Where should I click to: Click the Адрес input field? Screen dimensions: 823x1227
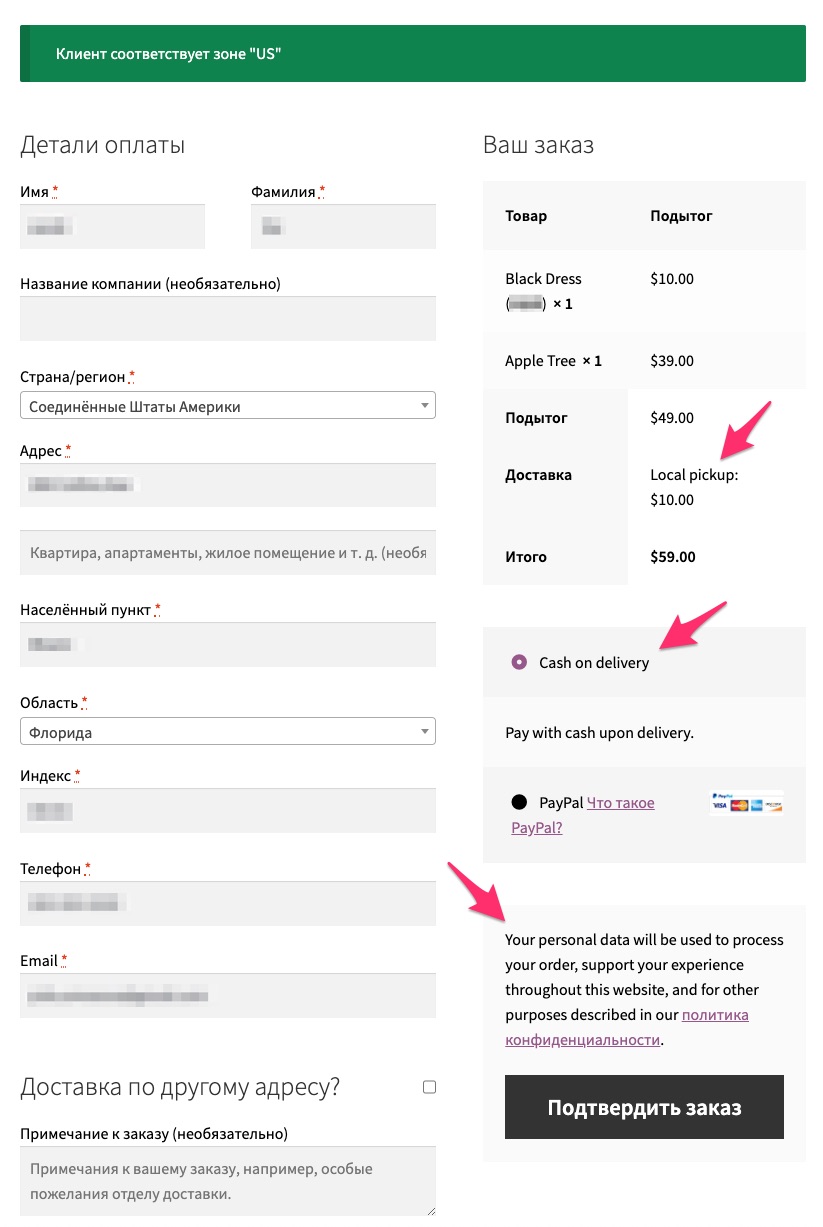[227, 485]
